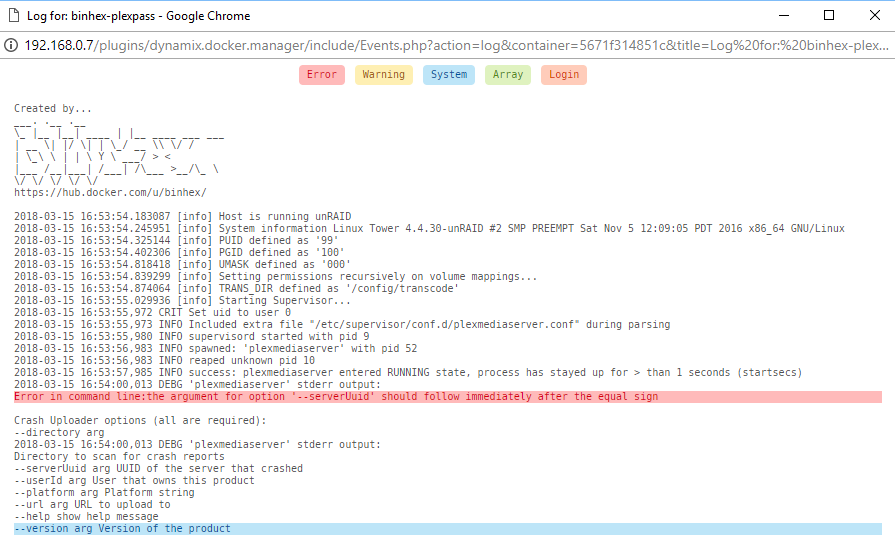895x557 pixels.
Task: Click 'entered RUNNING state' log line
Action: pyautogui.click(x=408, y=372)
